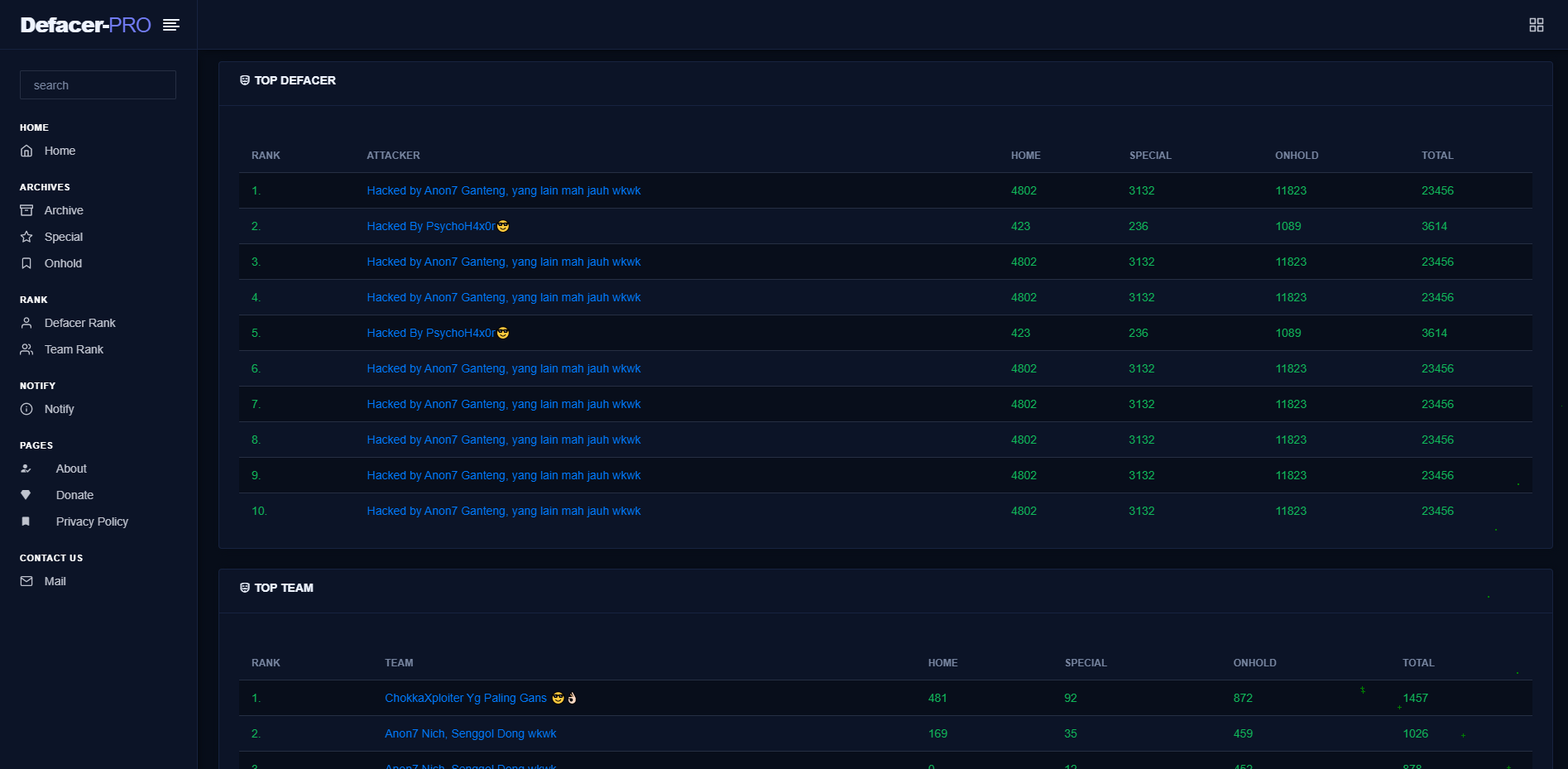Open the rank 2 'Hacked By PsychoH4x0r' link
This screenshot has width=1568, height=769.
pyautogui.click(x=430, y=226)
